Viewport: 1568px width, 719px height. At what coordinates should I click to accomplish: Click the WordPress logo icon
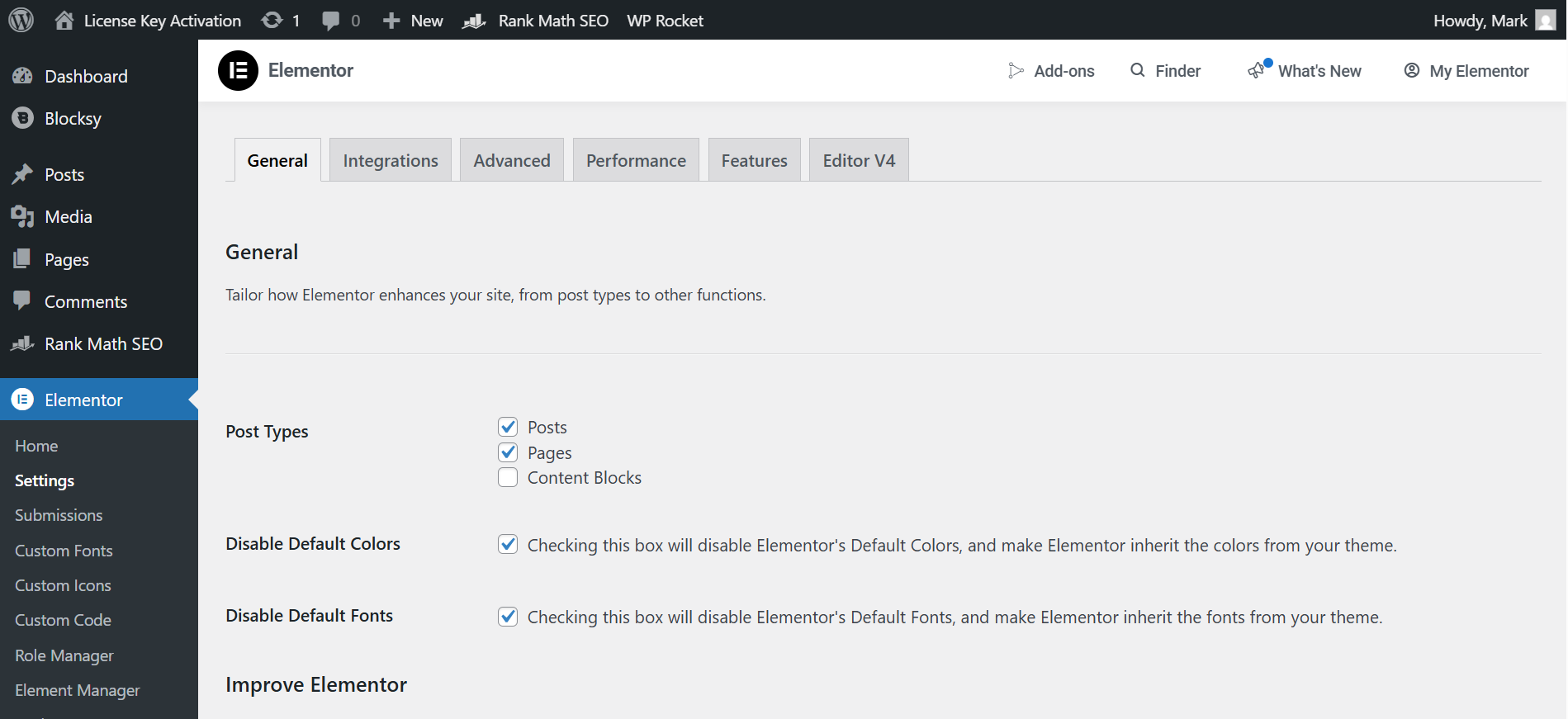21,20
